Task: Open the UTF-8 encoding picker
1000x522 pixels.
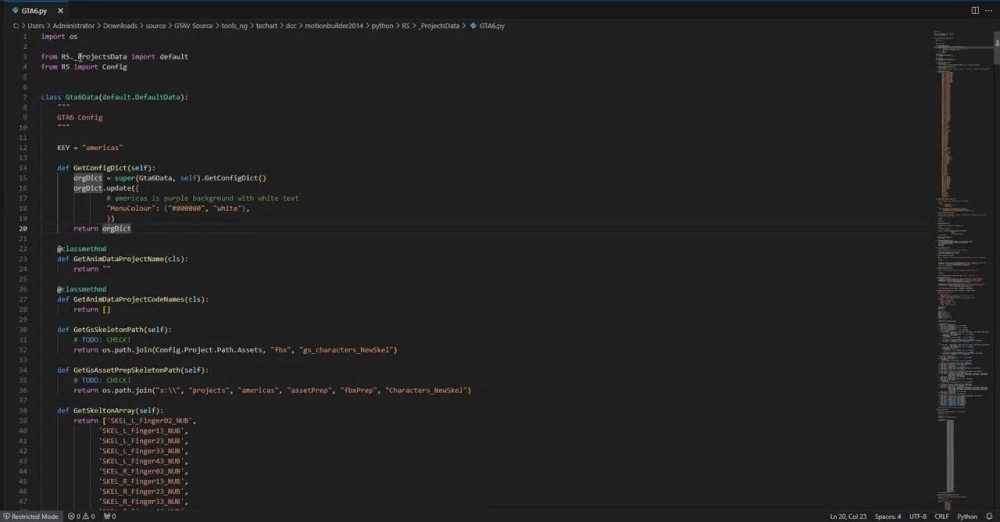Action: coord(917,516)
